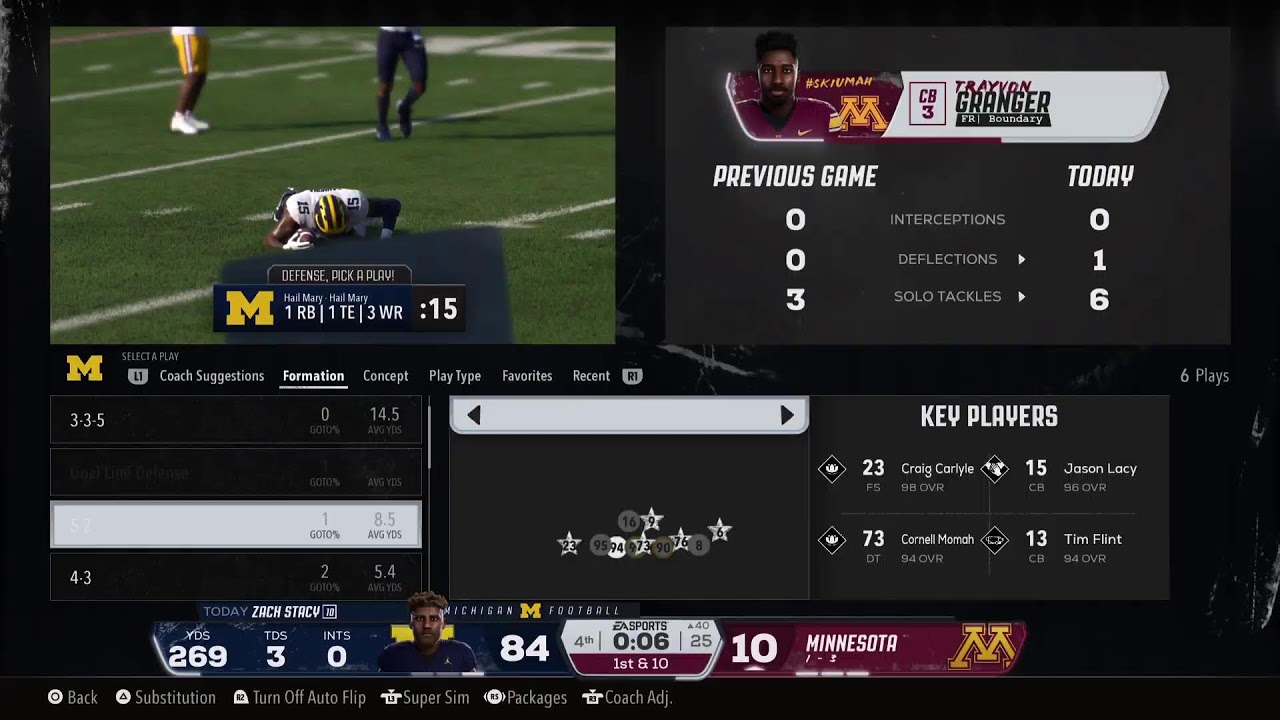Viewport: 1280px width, 720px height.
Task: Select the 3-3-5 formation row
Action: coord(236,420)
